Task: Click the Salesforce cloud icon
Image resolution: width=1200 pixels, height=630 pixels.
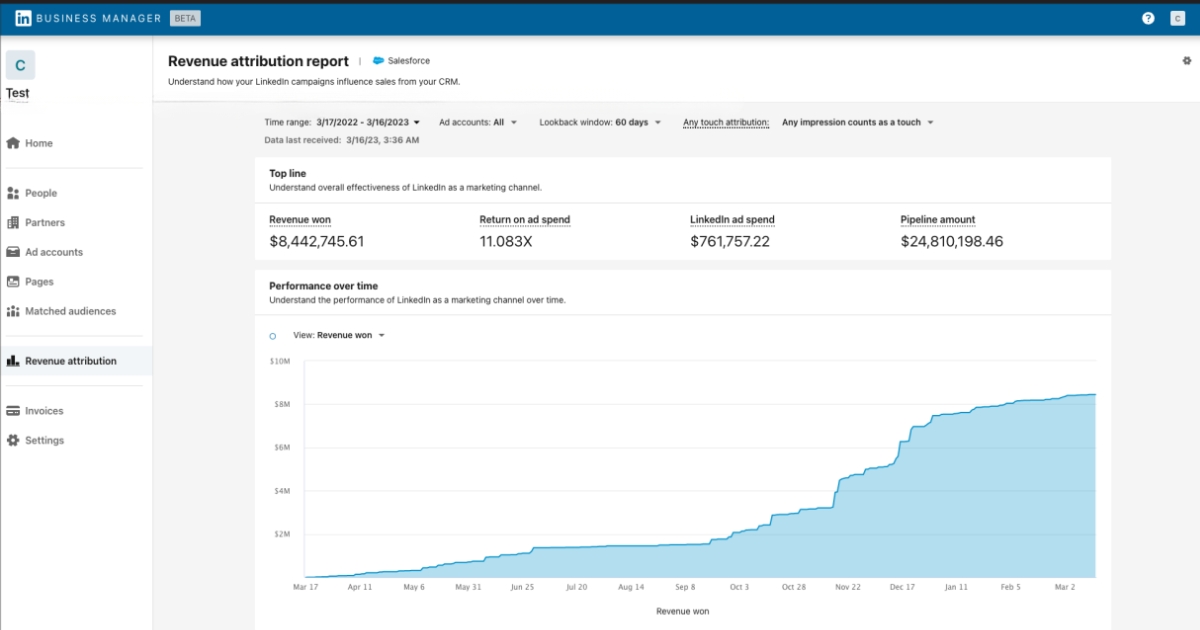Action: [x=379, y=61]
